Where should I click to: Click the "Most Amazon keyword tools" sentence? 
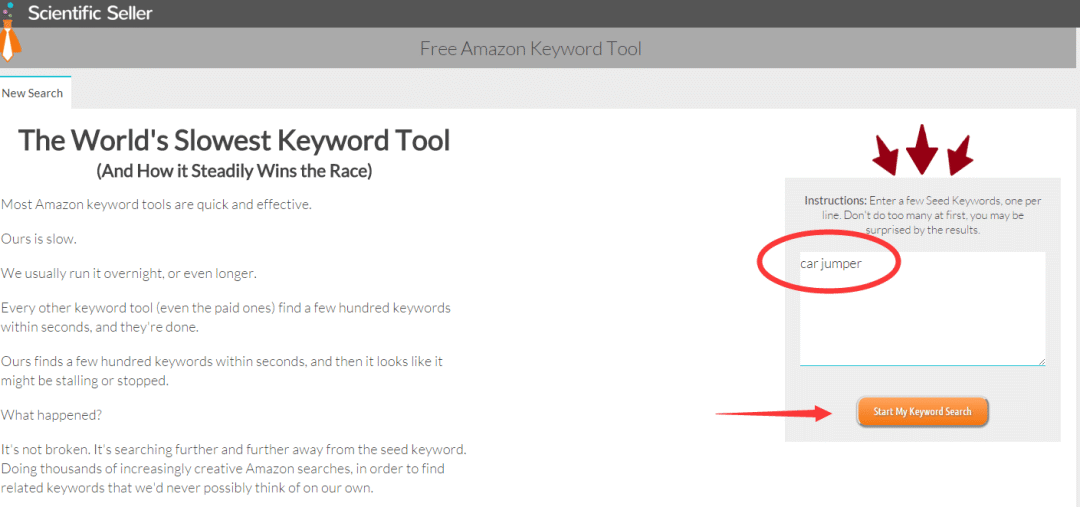[x=156, y=205]
